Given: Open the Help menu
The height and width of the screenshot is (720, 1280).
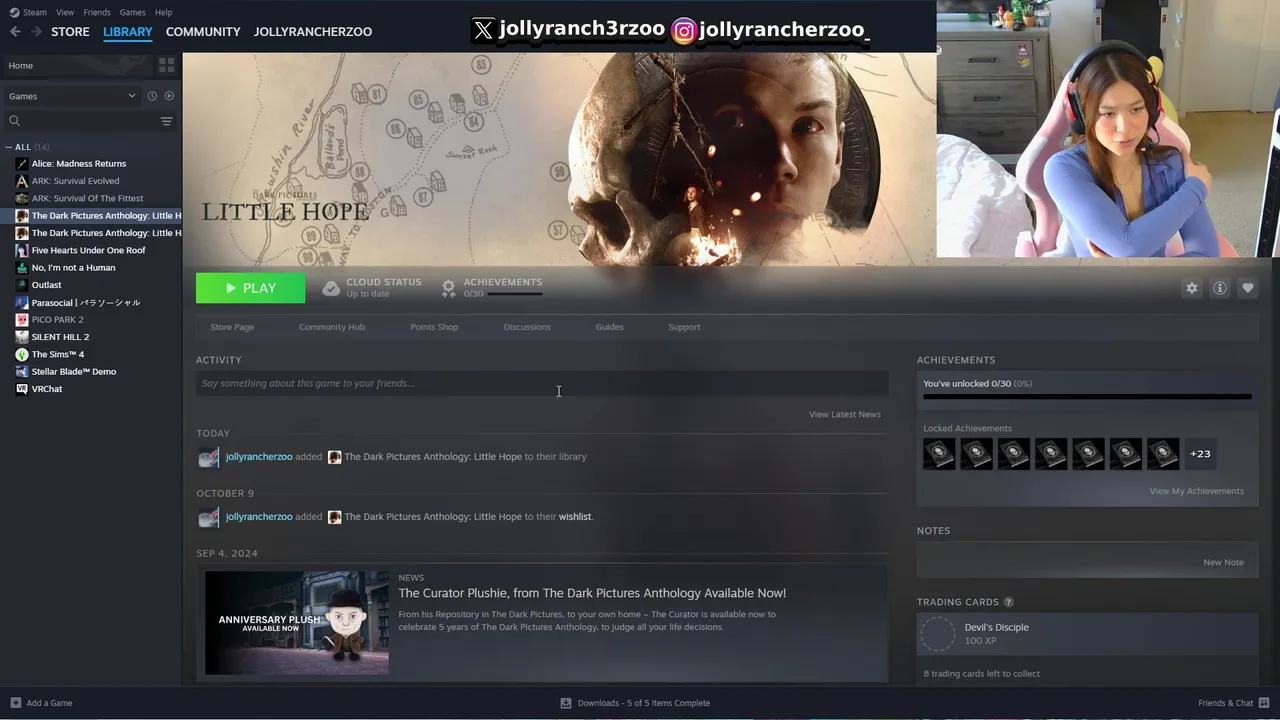Looking at the screenshot, I should pos(163,12).
